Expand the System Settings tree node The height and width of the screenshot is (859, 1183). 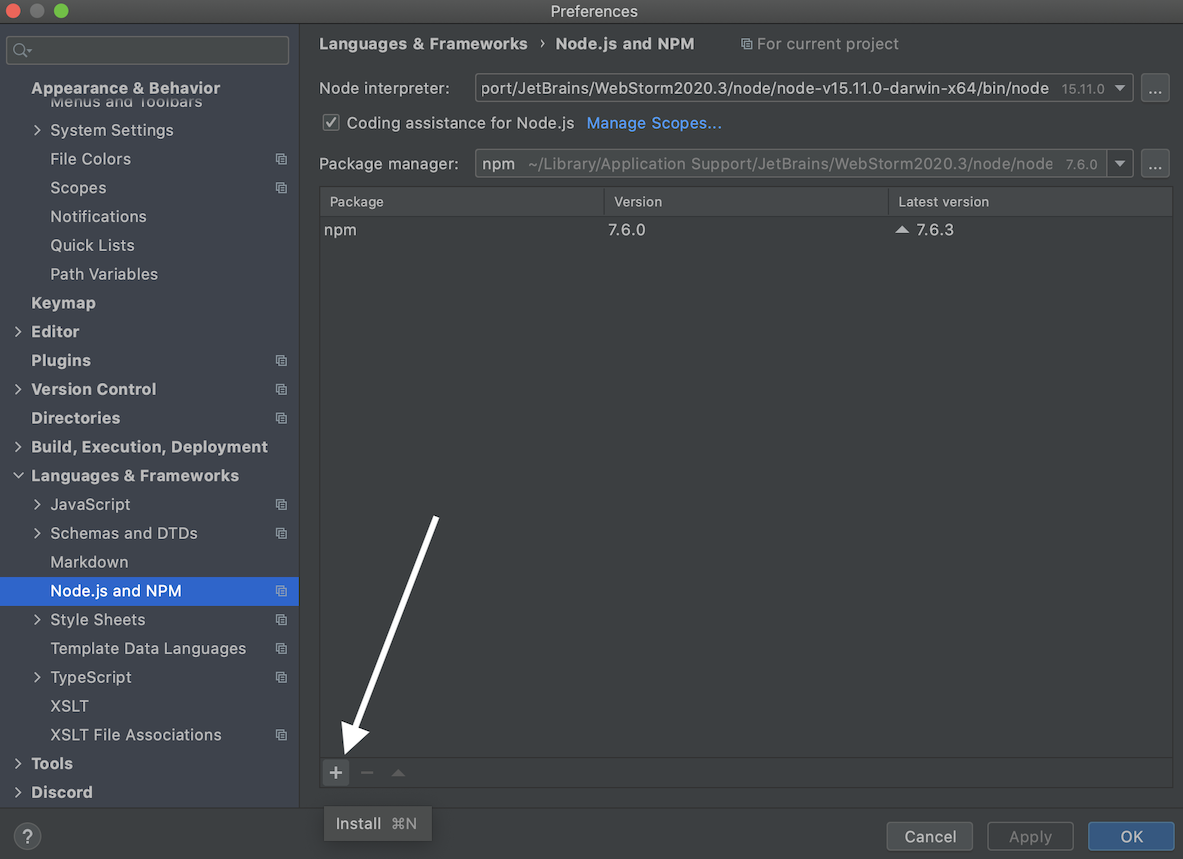(37, 130)
